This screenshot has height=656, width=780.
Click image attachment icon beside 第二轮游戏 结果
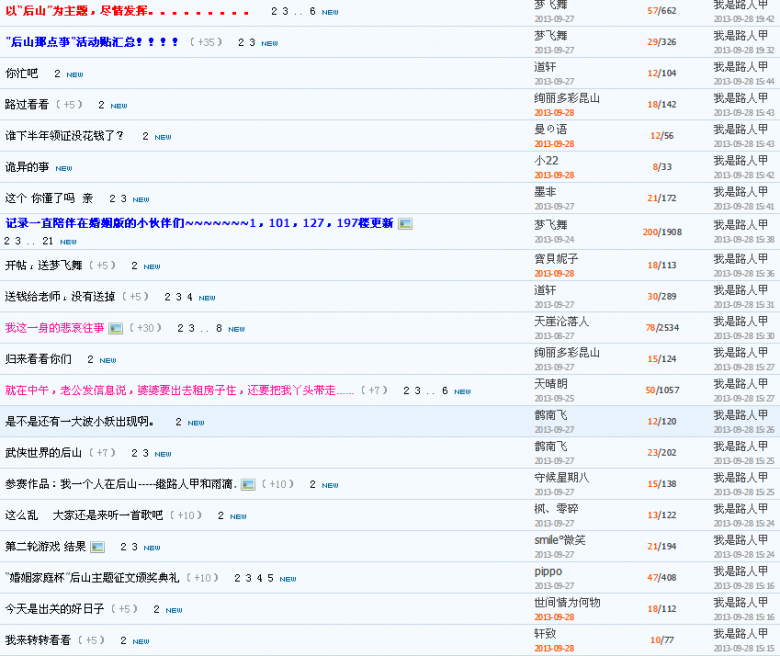[97, 547]
